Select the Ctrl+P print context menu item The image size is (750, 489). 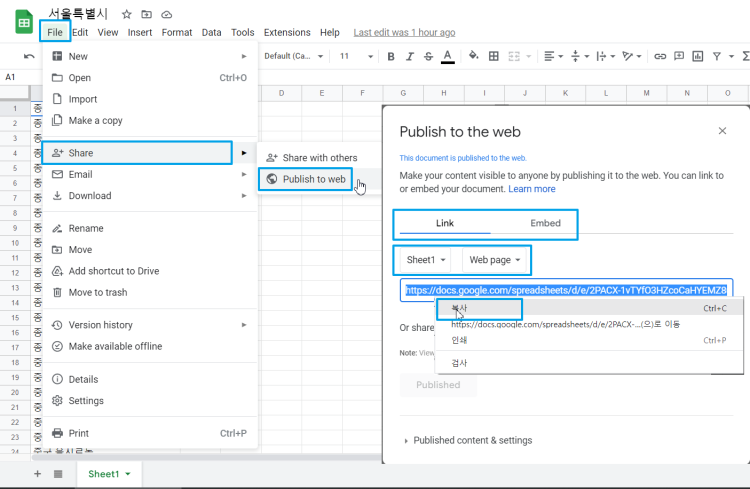coord(589,340)
